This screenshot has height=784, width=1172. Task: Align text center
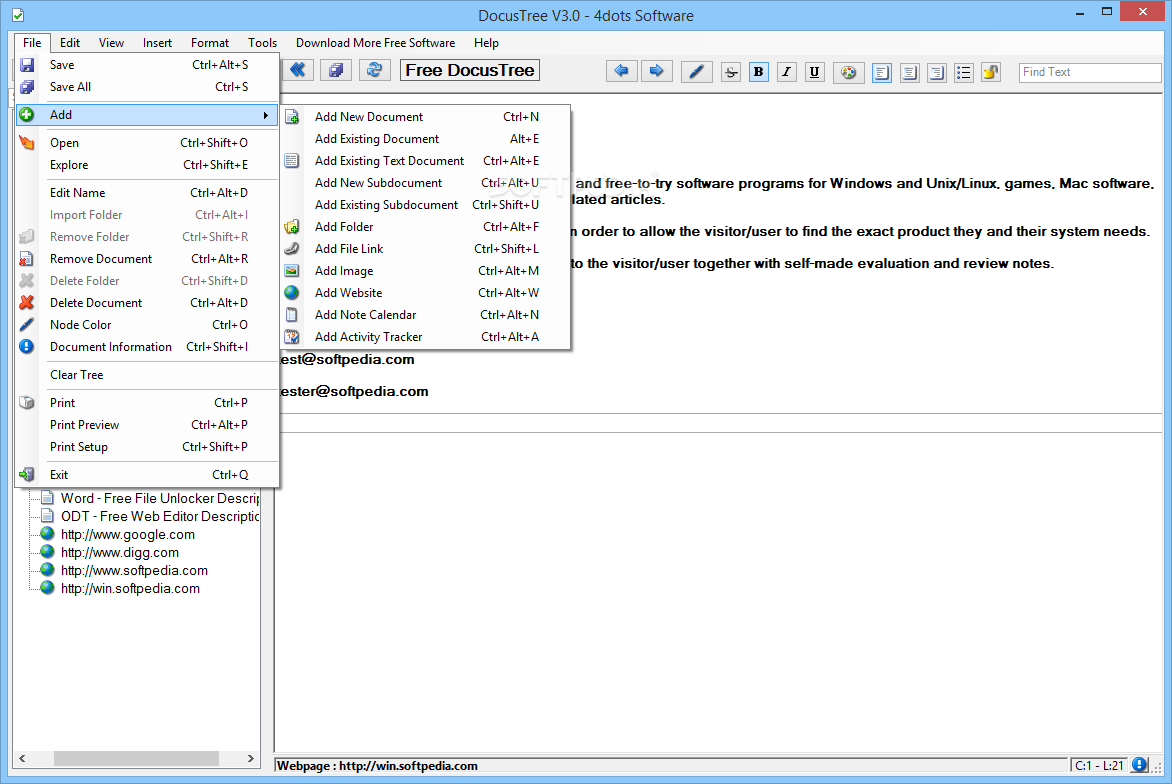[910, 72]
